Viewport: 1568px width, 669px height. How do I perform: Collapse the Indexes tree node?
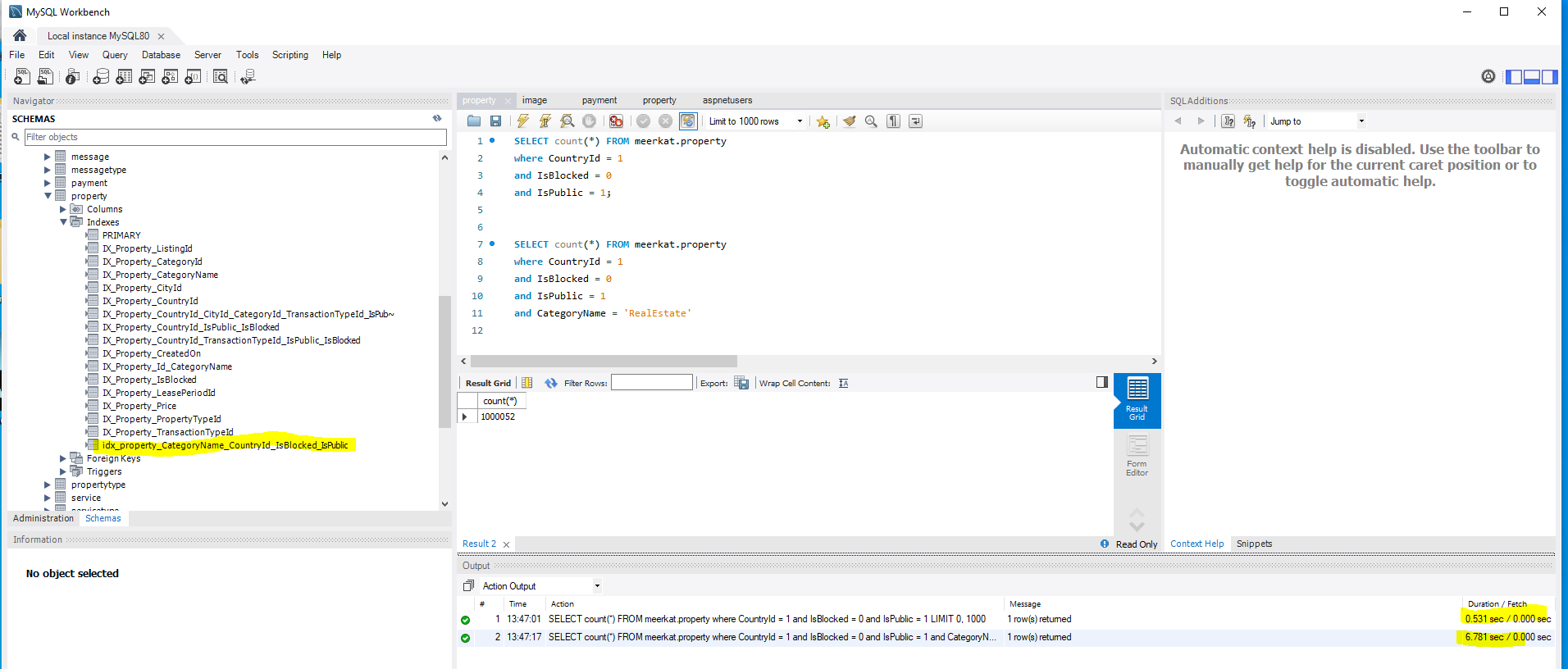[63, 222]
